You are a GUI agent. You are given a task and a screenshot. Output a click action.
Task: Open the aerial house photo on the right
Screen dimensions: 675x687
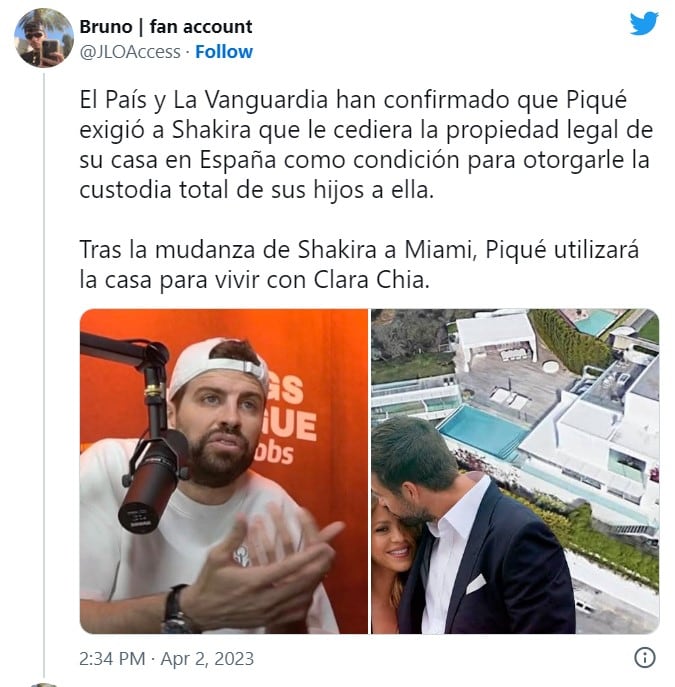515,471
